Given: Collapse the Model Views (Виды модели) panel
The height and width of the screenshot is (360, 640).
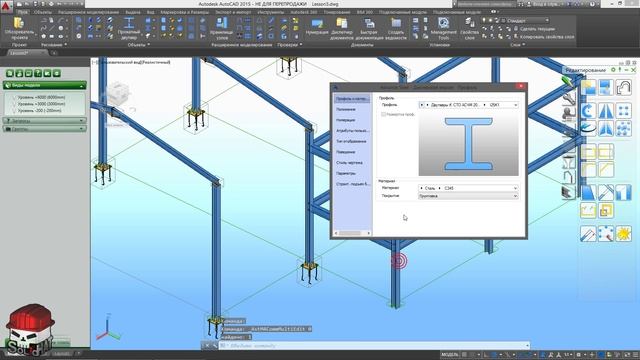Looking at the screenshot, I should 44,86.
